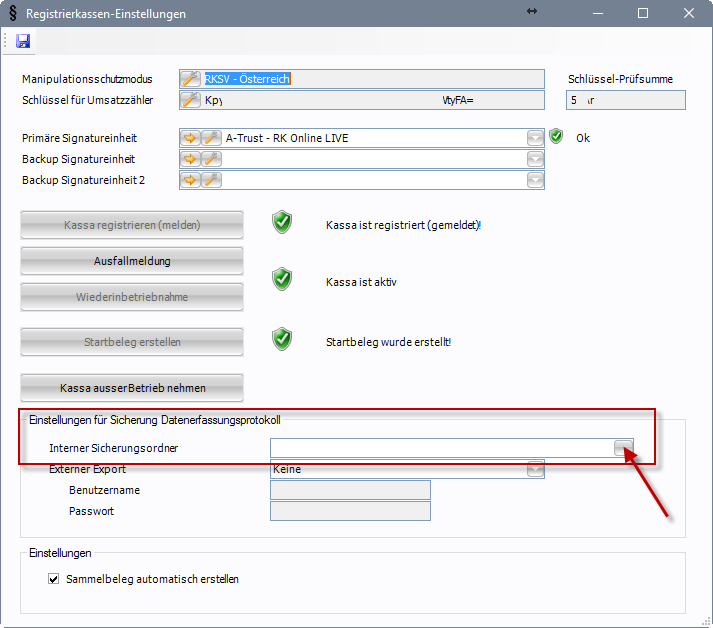Click the Interner Sicherungsordner text field
The height and width of the screenshot is (628, 713).
[x=440, y=448]
